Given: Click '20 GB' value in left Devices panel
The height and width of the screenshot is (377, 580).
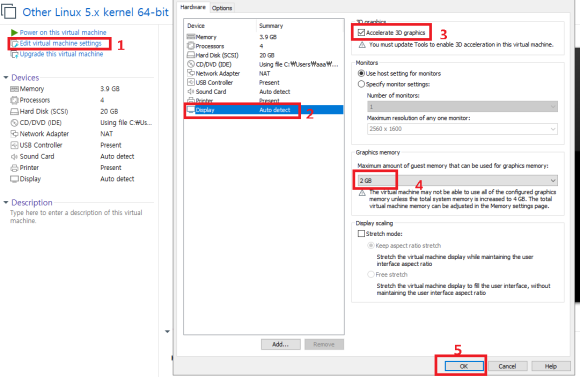Looking at the screenshot, I should tap(109, 111).
